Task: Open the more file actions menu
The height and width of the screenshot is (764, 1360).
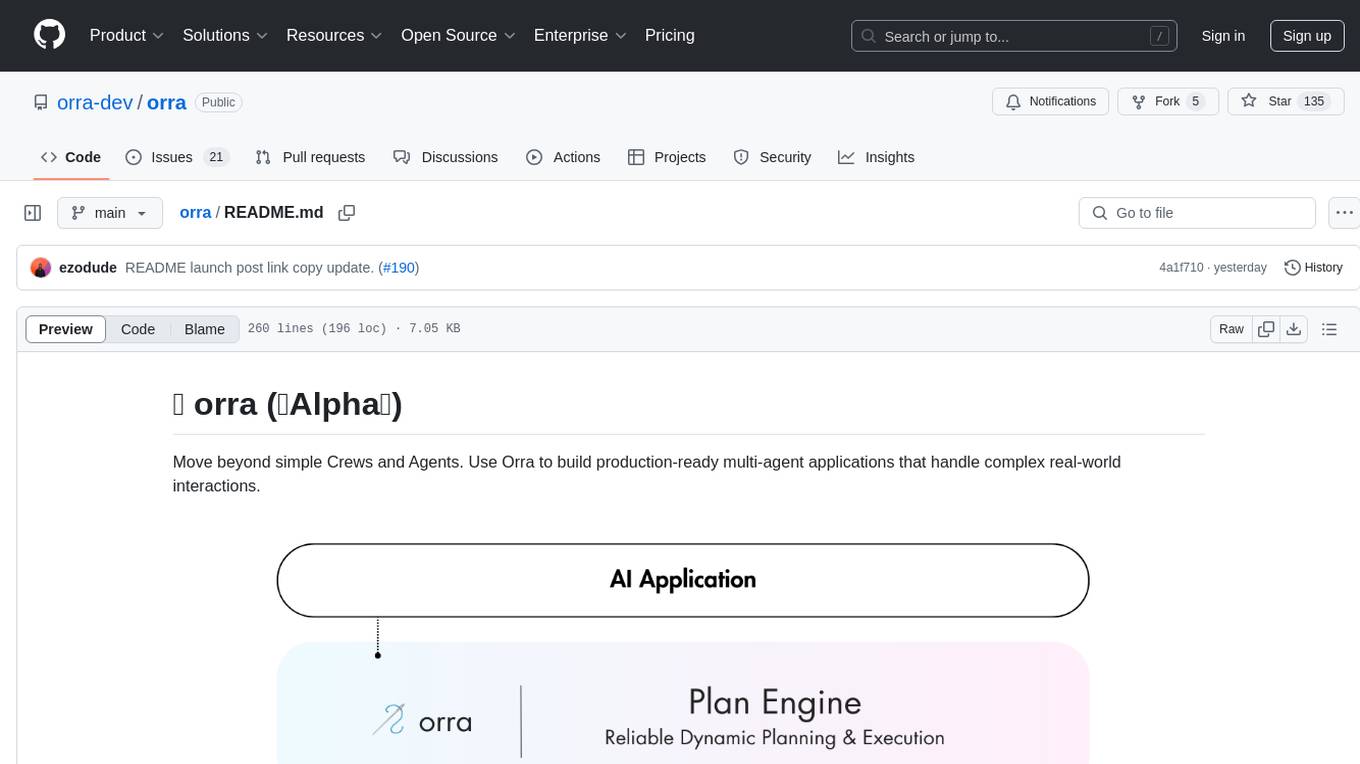Action: tap(1344, 213)
